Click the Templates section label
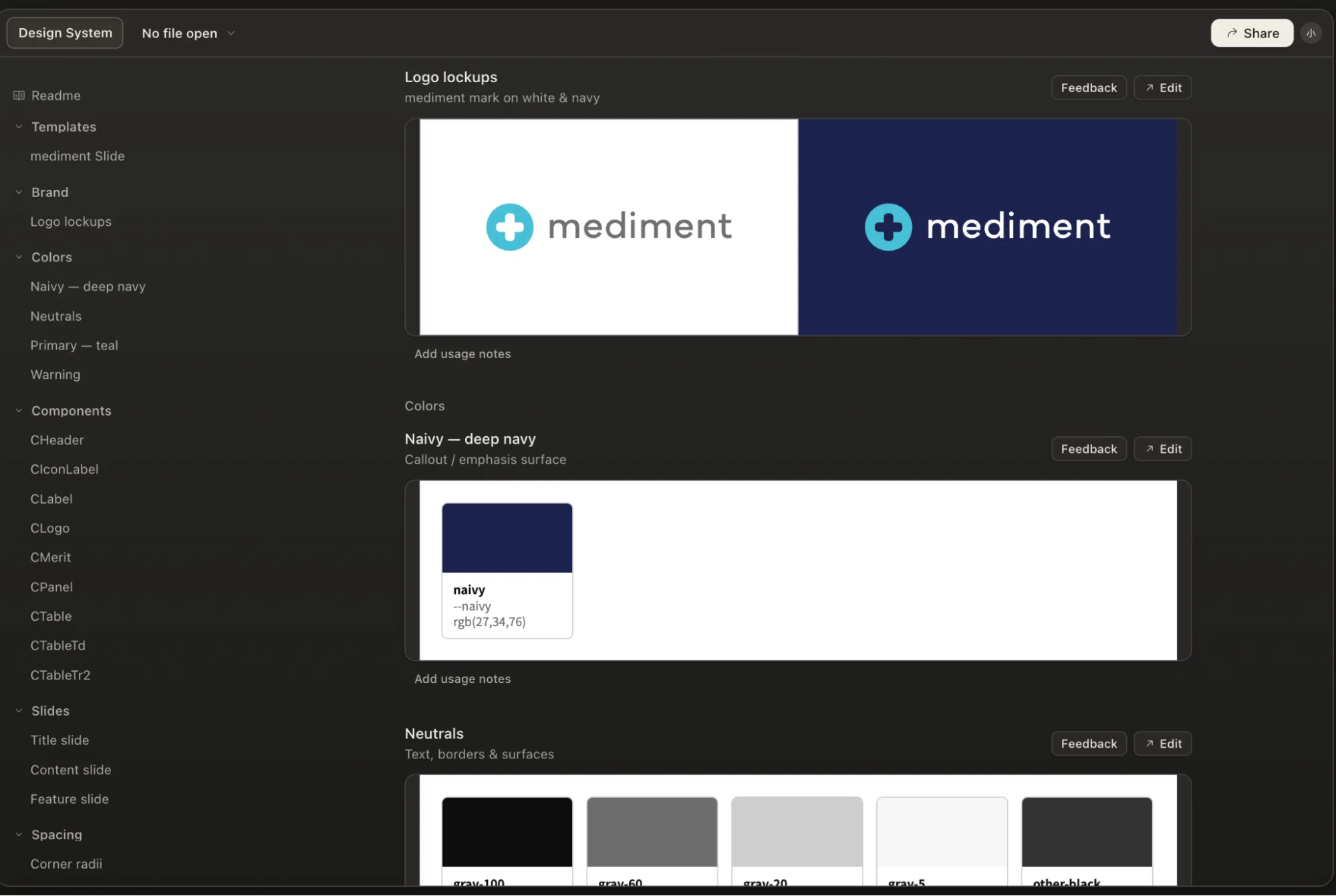 (63, 127)
